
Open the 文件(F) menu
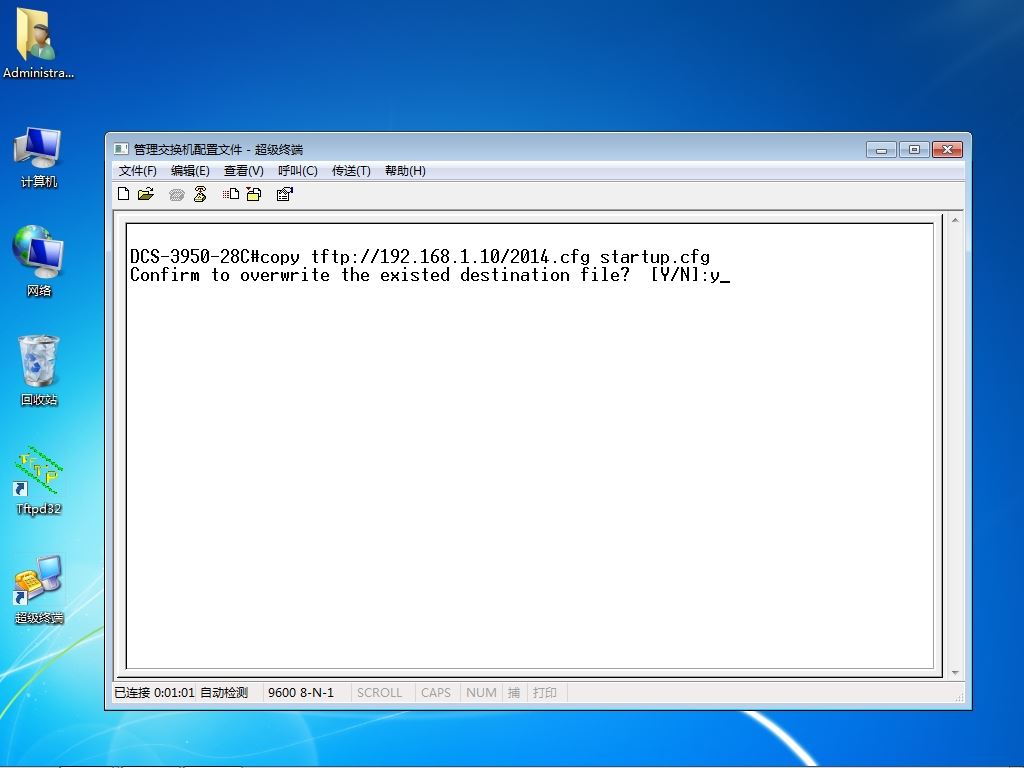tap(137, 170)
